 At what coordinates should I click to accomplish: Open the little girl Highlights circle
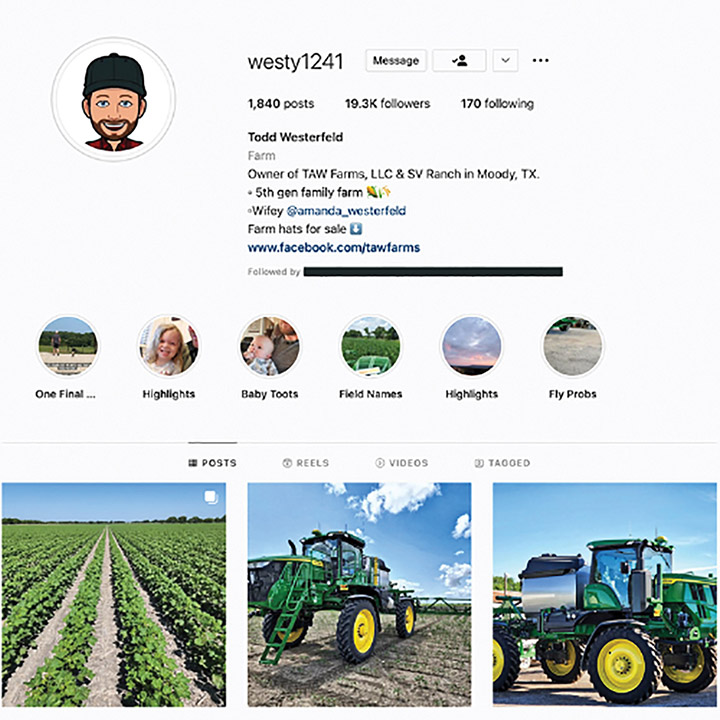(x=169, y=346)
